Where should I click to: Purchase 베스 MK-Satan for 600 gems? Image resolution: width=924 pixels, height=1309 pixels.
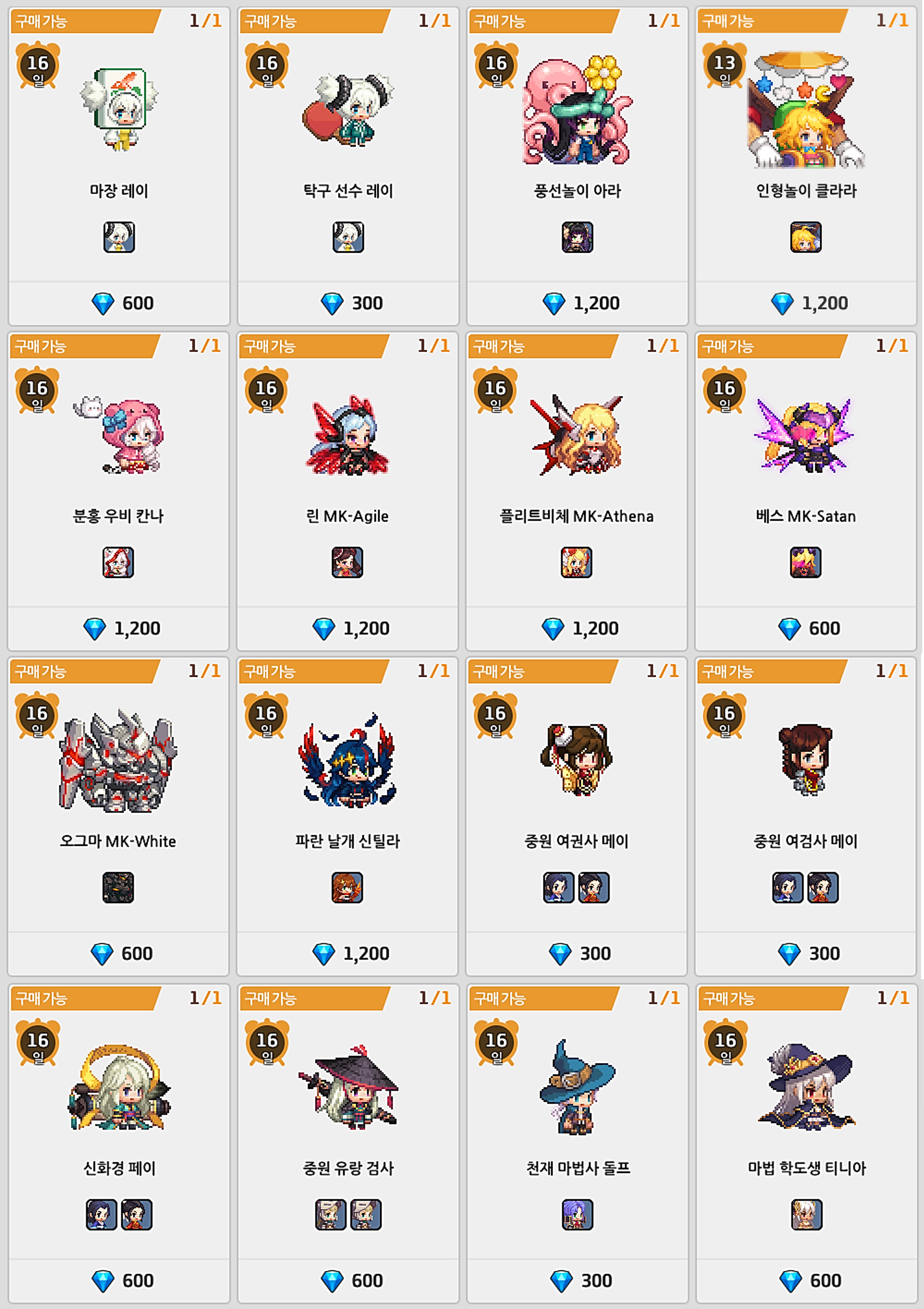[806, 628]
